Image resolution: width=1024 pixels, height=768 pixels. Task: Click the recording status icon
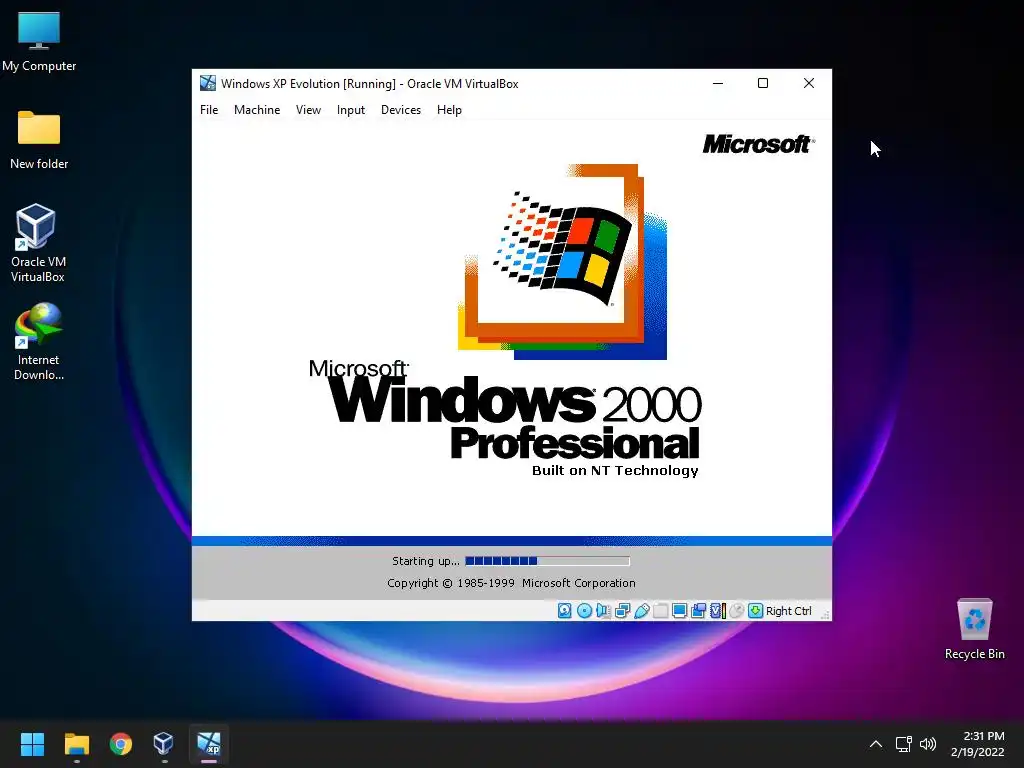pyautogui.click(x=699, y=611)
